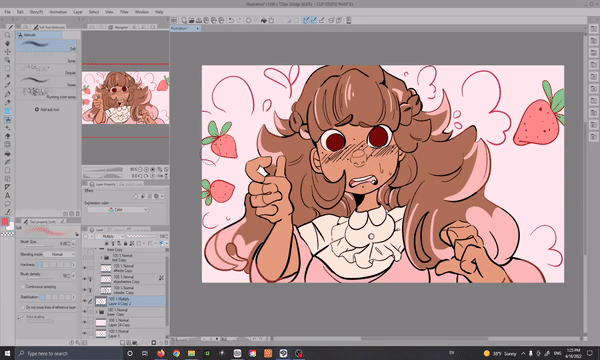Expand Stabilization options arrow

tap(73, 297)
